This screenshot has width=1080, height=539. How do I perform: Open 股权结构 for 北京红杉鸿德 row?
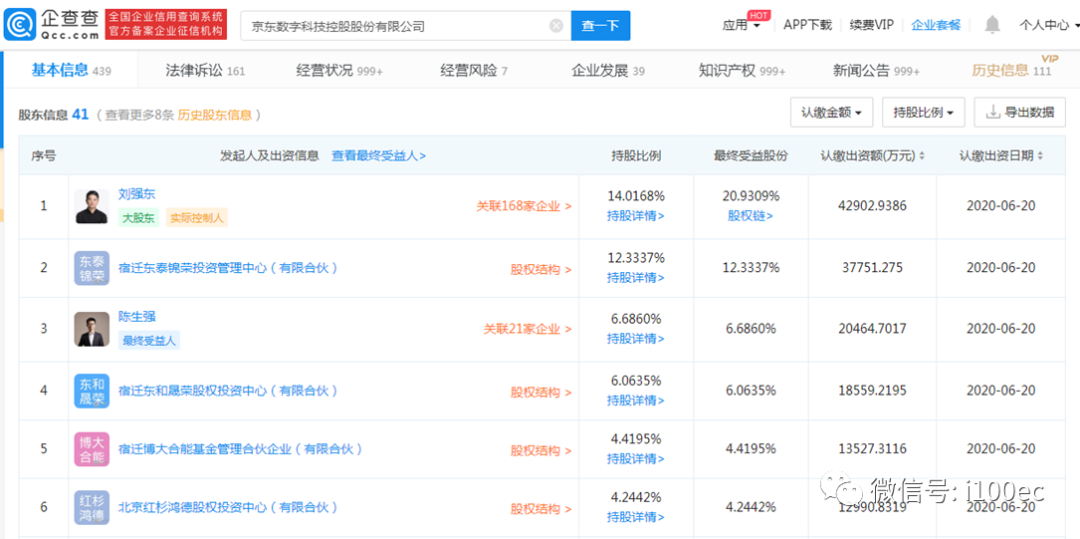point(541,509)
